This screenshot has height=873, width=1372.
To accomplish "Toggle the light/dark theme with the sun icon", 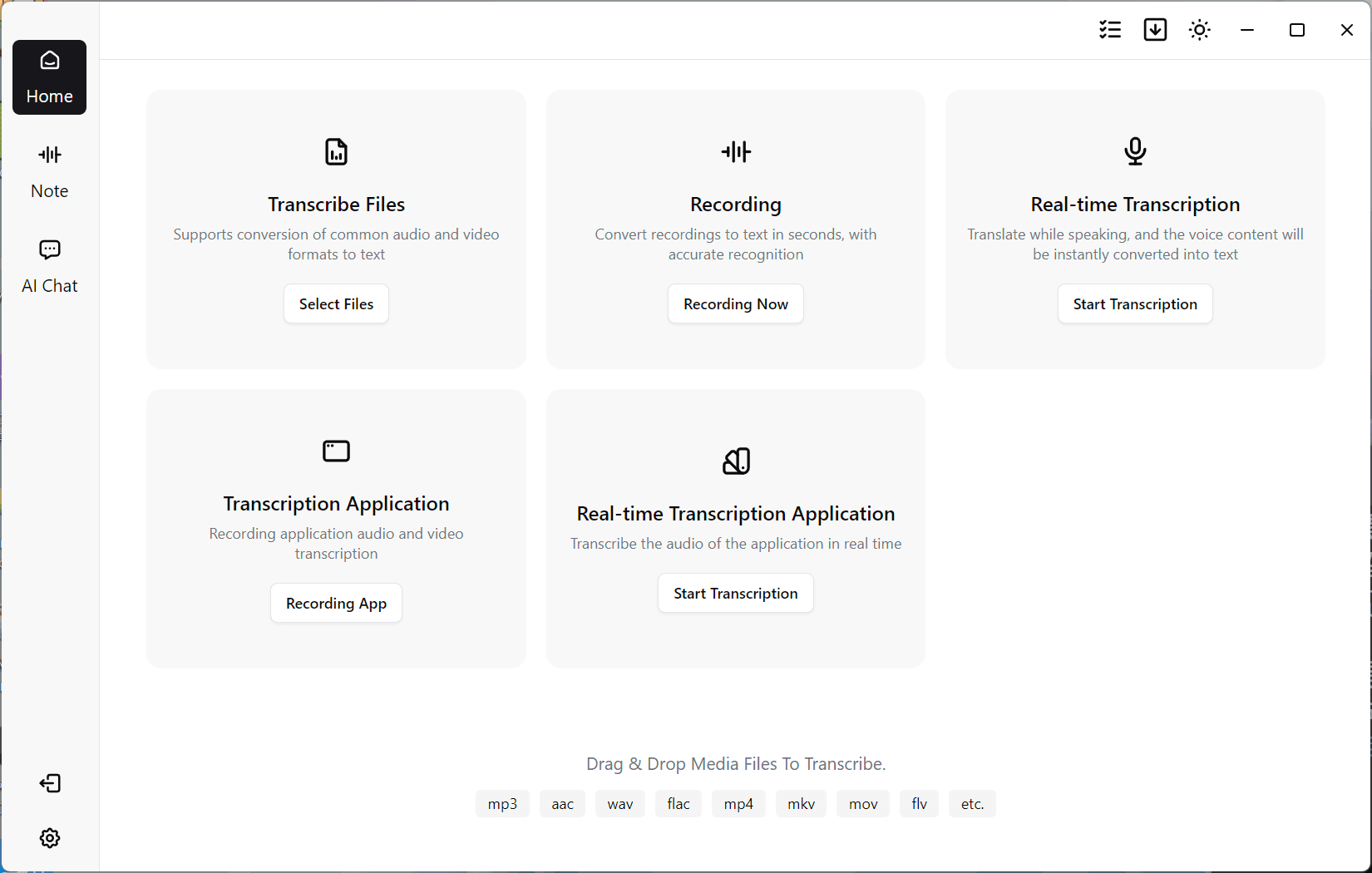I will tap(1199, 29).
